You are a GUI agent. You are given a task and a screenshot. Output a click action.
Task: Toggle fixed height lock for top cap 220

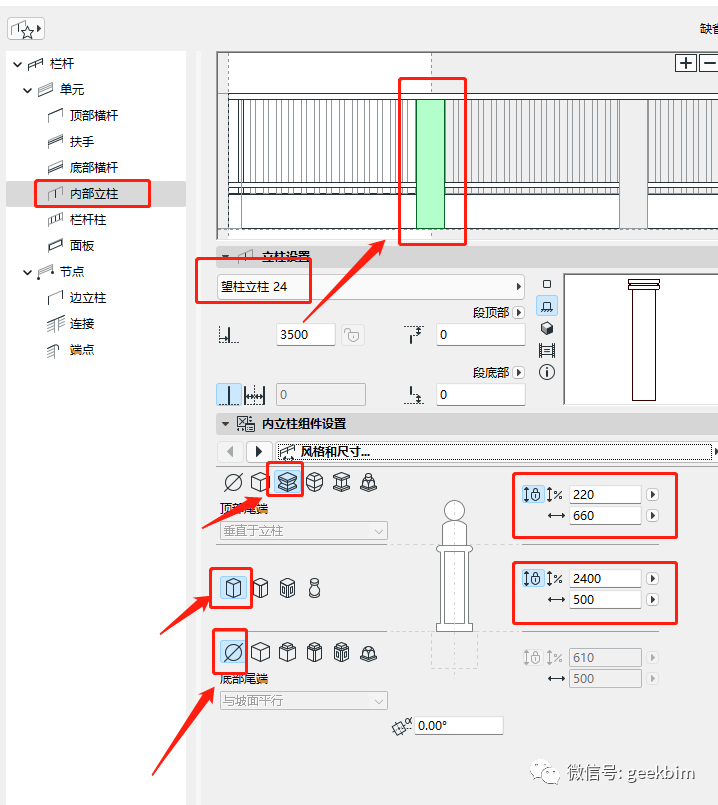pos(532,494)
